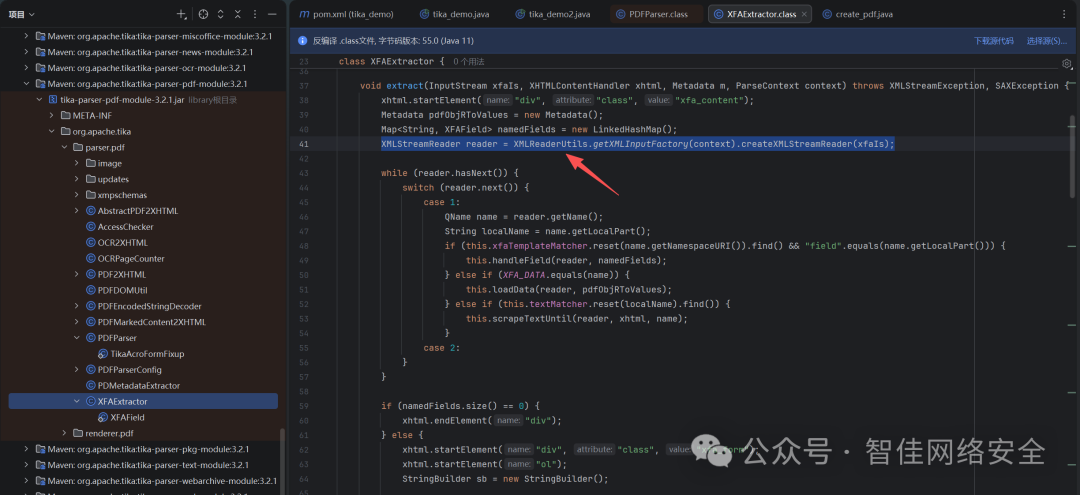
Task: Select the XFAExtractor.class tab
Action: (758, 14)
